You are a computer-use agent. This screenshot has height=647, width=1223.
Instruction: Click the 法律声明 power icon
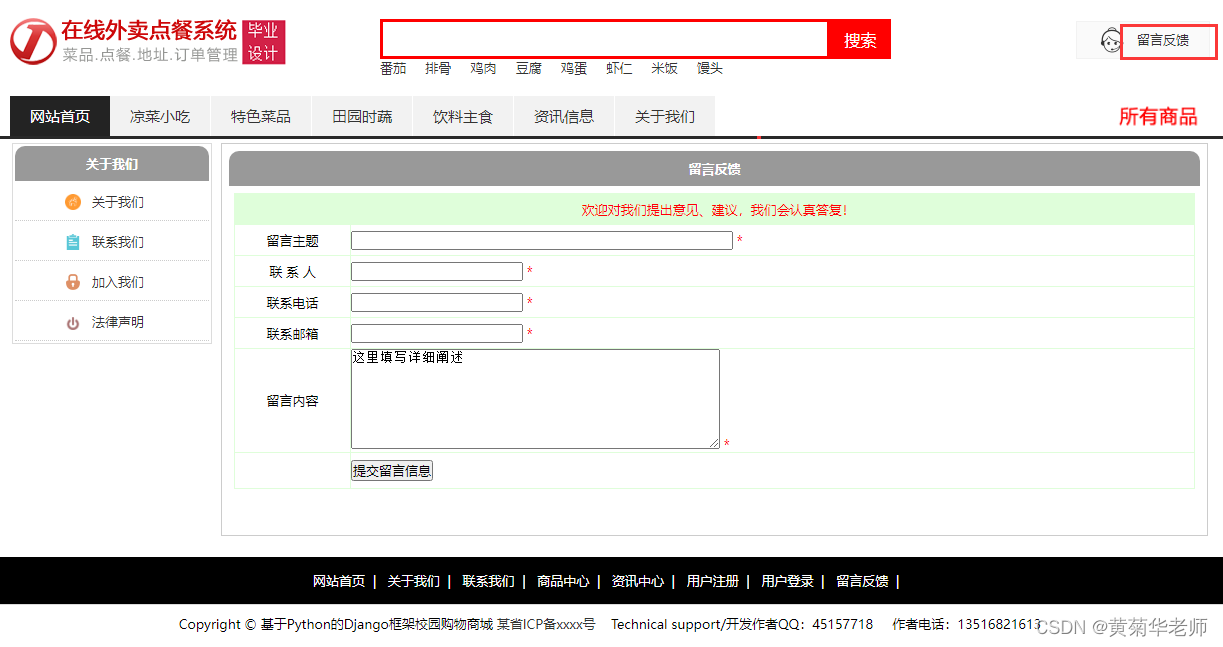[x=73, y=323]
